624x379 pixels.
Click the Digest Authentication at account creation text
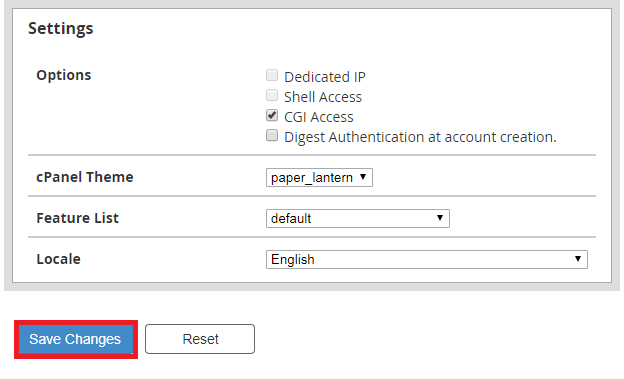pos(420,137)
